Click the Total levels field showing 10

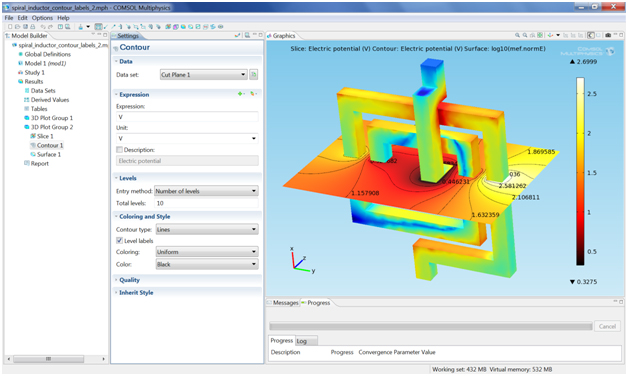pos(206,203)
